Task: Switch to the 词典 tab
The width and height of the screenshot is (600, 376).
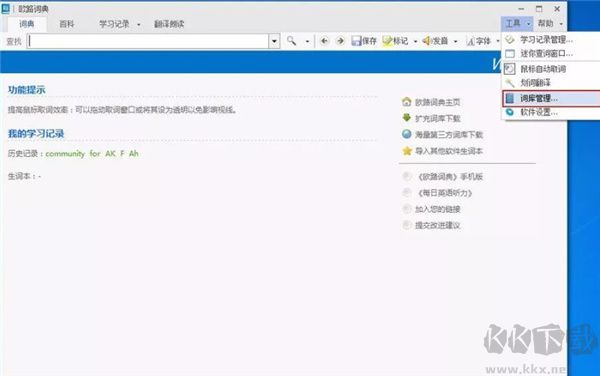Action: point(27,24)
